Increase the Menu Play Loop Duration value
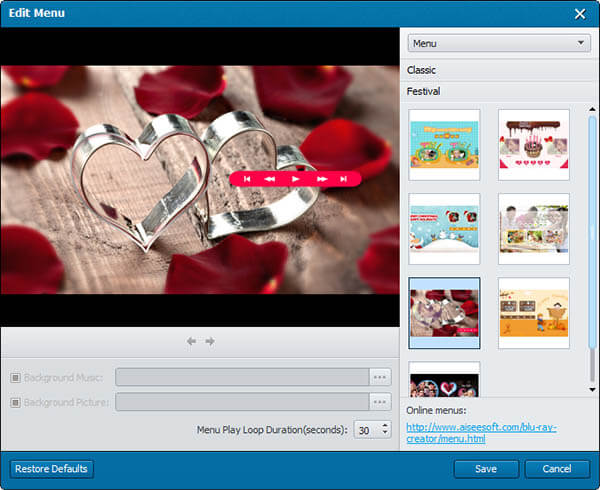This screenshot has height=490, width=600. [386, 425]
